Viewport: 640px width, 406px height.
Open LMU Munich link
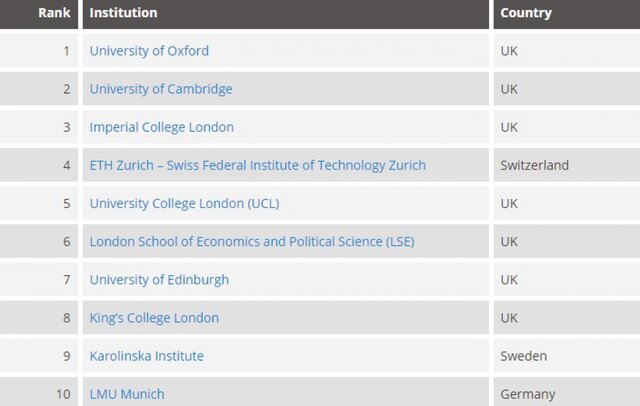[x=127, y=394]
